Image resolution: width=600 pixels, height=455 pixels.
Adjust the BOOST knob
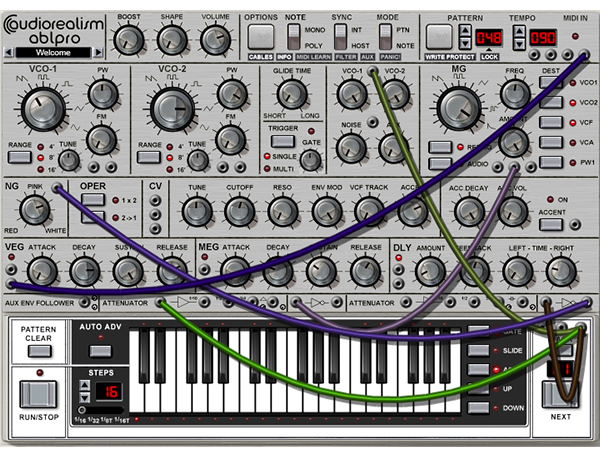129,40
